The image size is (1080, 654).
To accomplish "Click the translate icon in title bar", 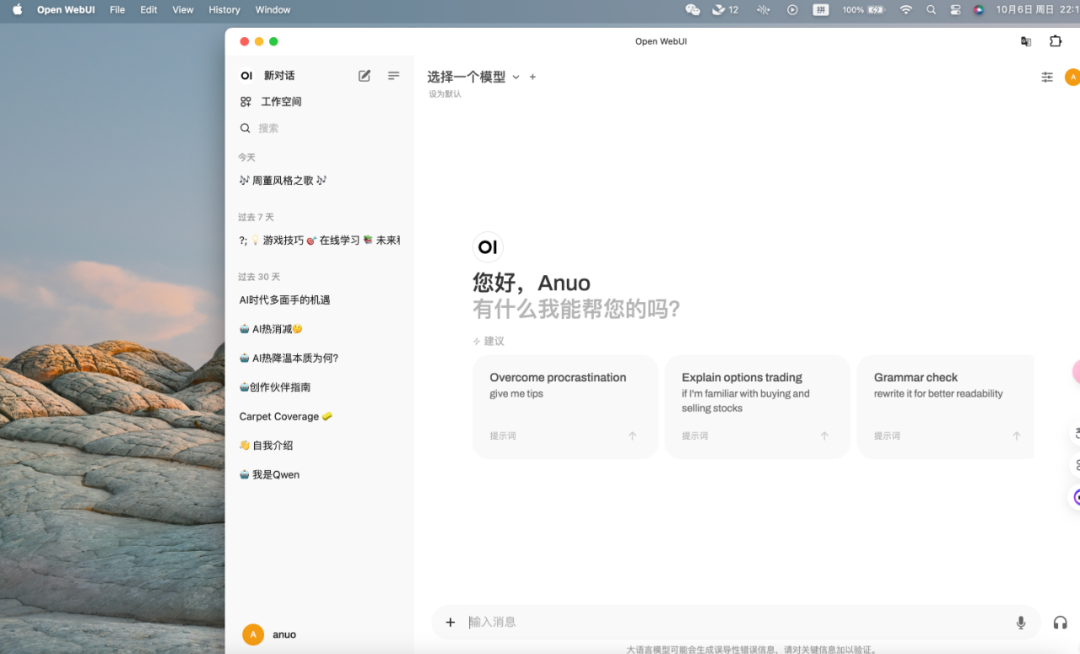I will coord(1026,41).
